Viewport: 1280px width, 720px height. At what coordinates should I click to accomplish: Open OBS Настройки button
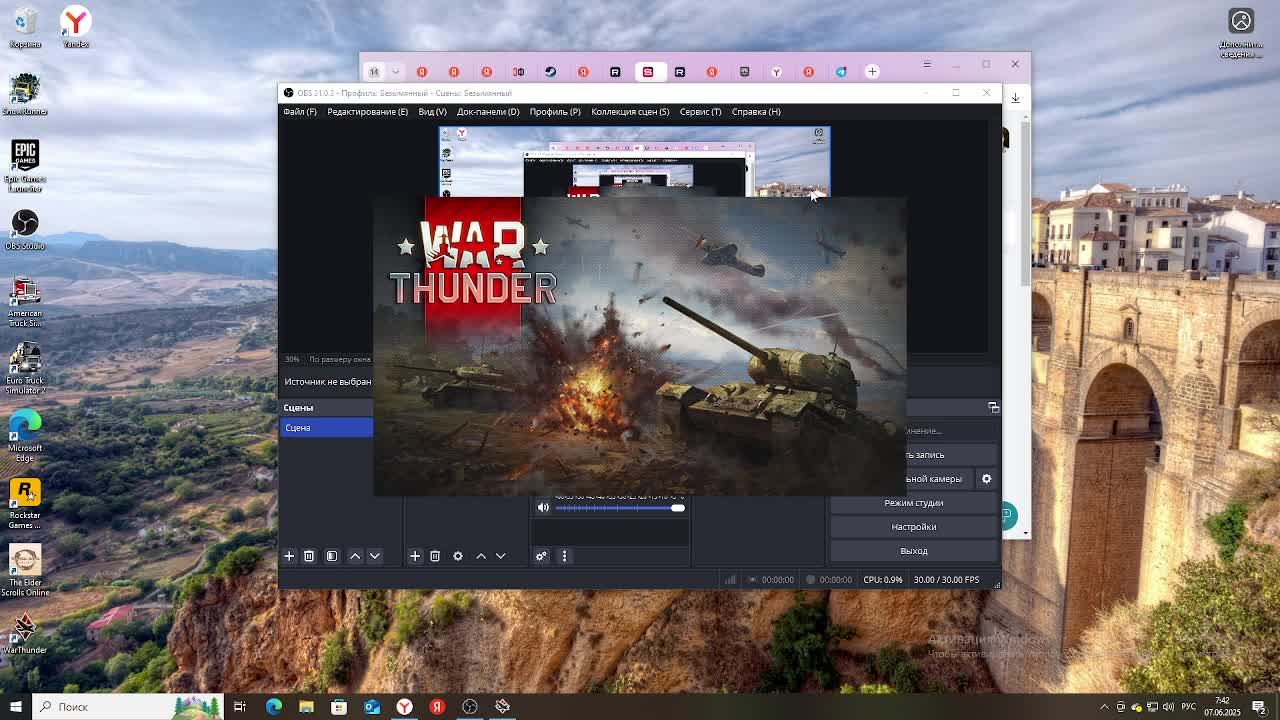[914, 527]
